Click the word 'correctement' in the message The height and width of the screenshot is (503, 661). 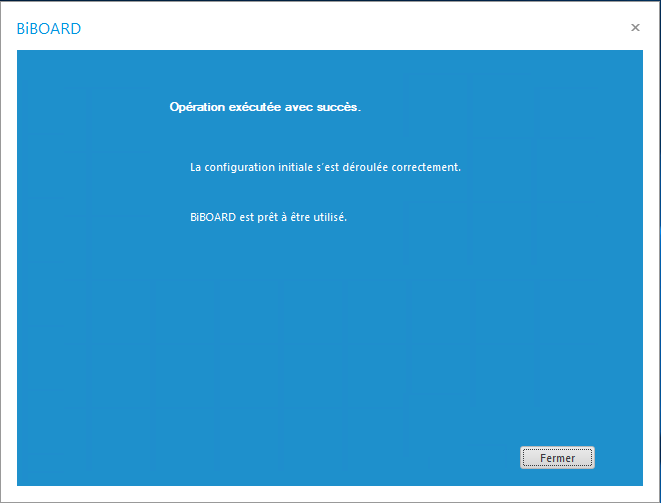[426, 167]
